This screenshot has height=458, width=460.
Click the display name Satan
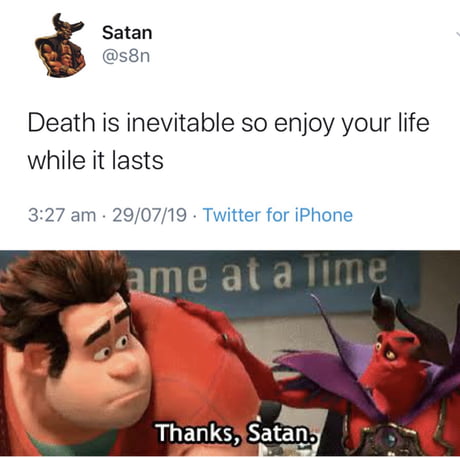[127, 33]
